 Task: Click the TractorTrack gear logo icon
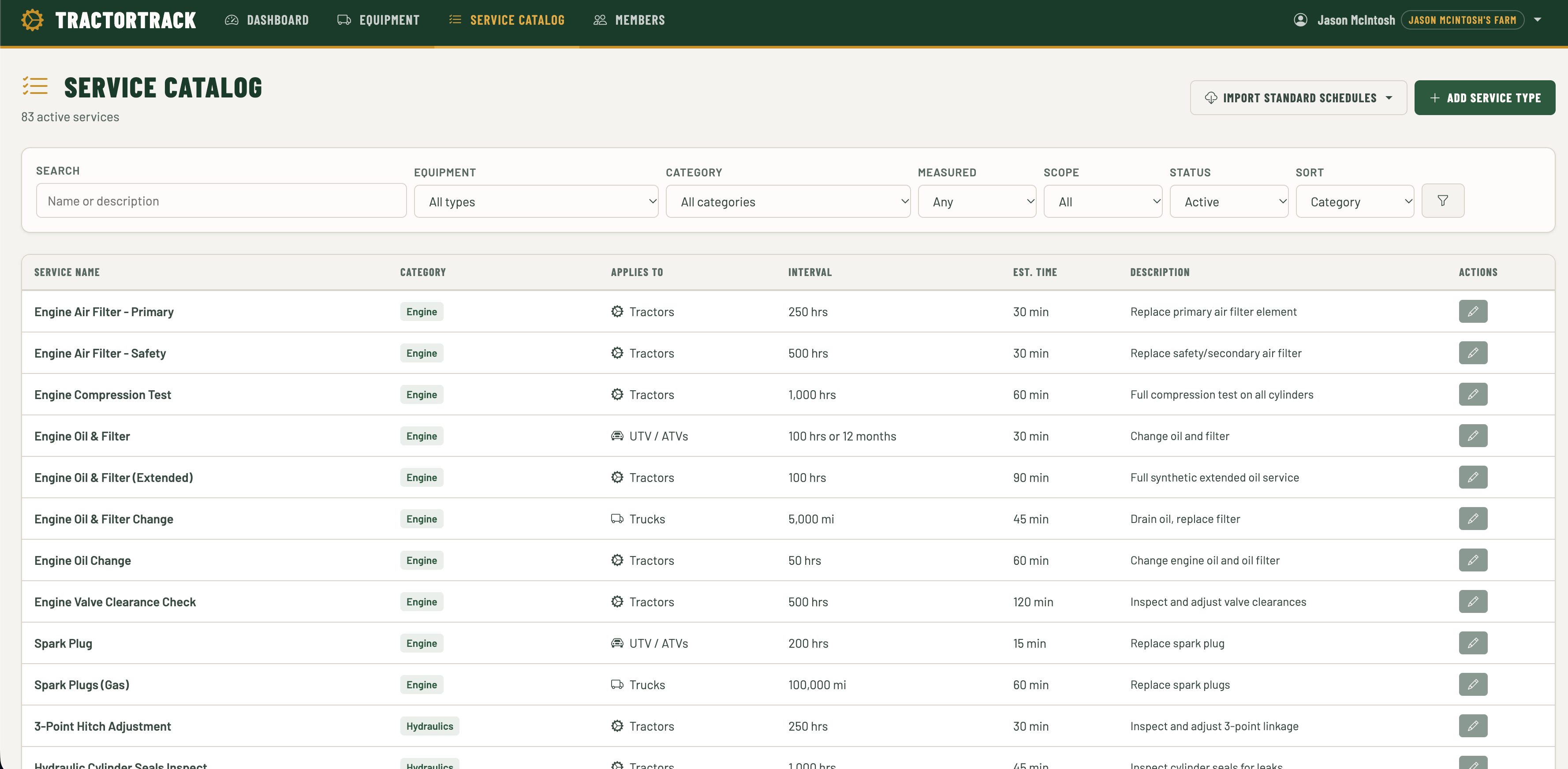pyautogui.click(x=33, y=20)
